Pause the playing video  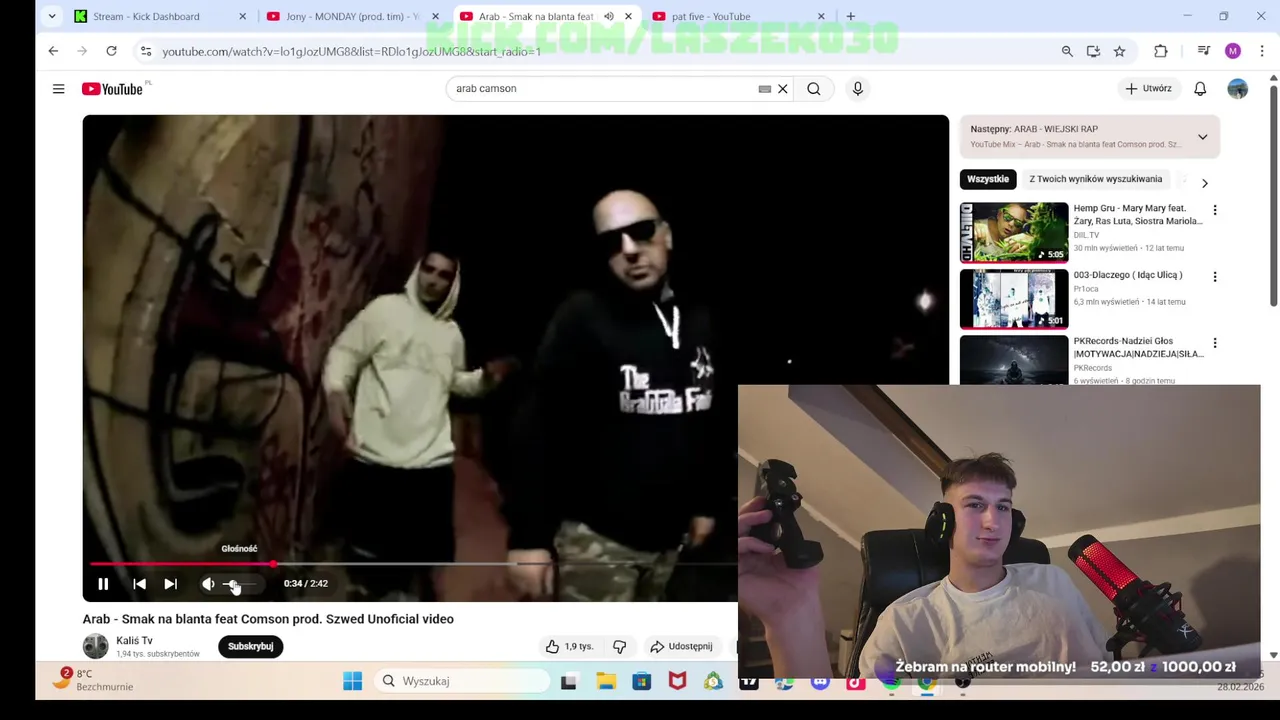[x=103, y=584]
